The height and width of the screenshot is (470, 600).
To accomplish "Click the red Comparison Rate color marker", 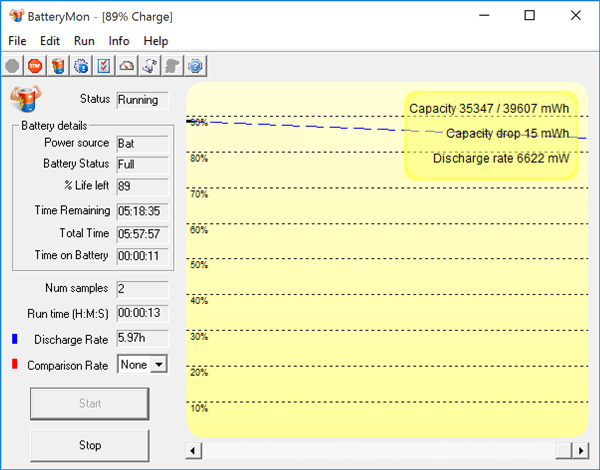I will click(x=15, y=364).
